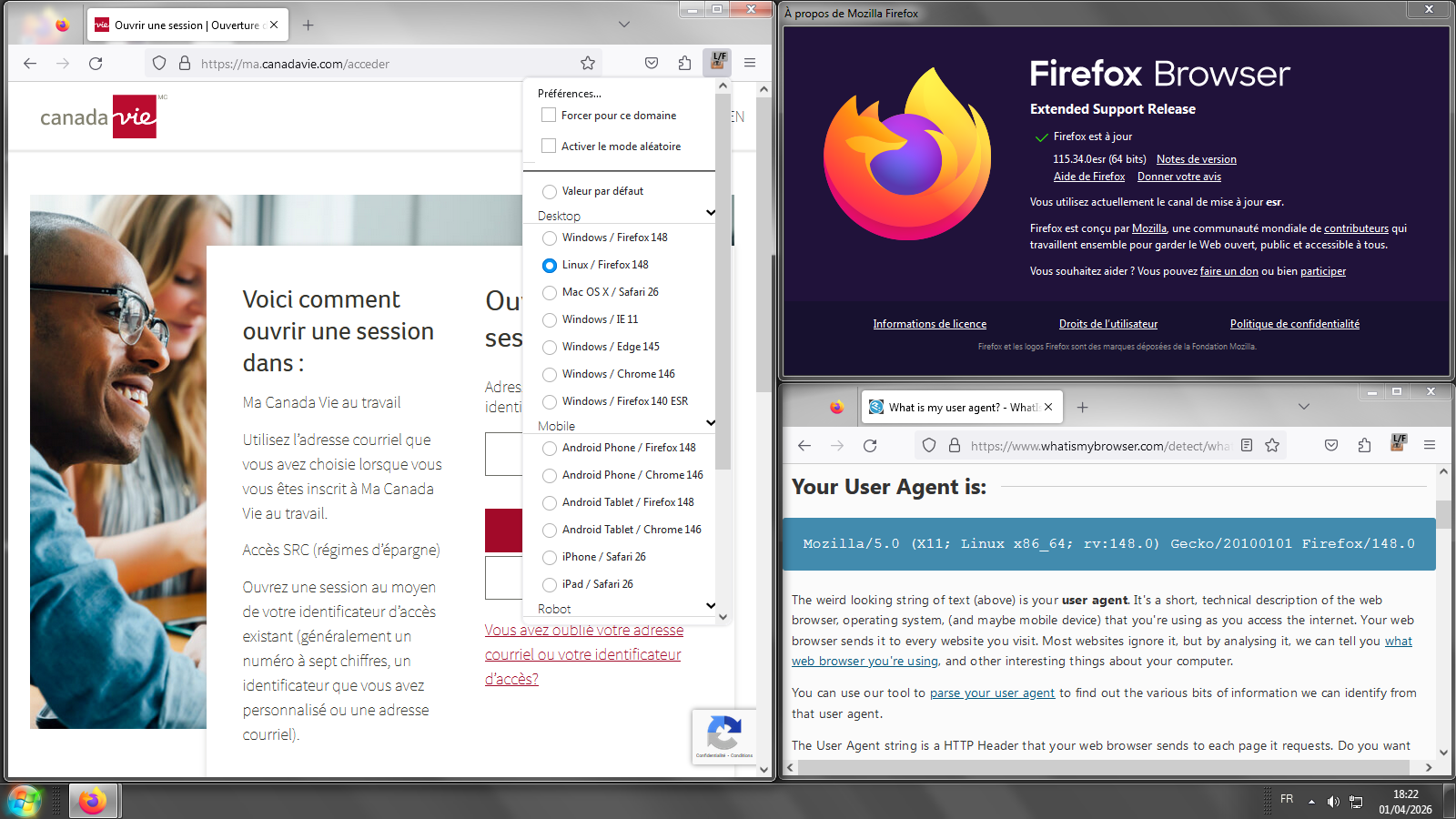Select Linux / Firefox 148 user agent

point(550,266)
